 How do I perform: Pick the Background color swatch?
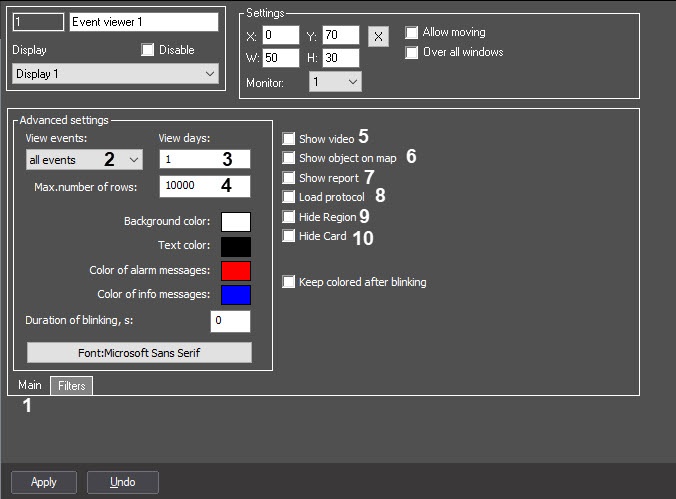click(236, 222)
